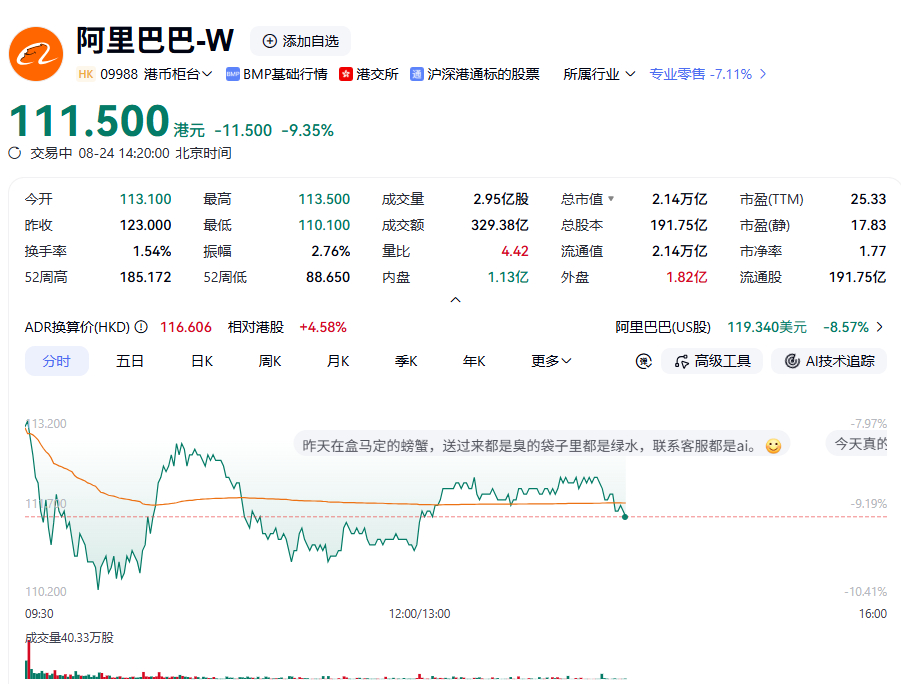Click the -9.35% change percentage

tap(307, 130)
